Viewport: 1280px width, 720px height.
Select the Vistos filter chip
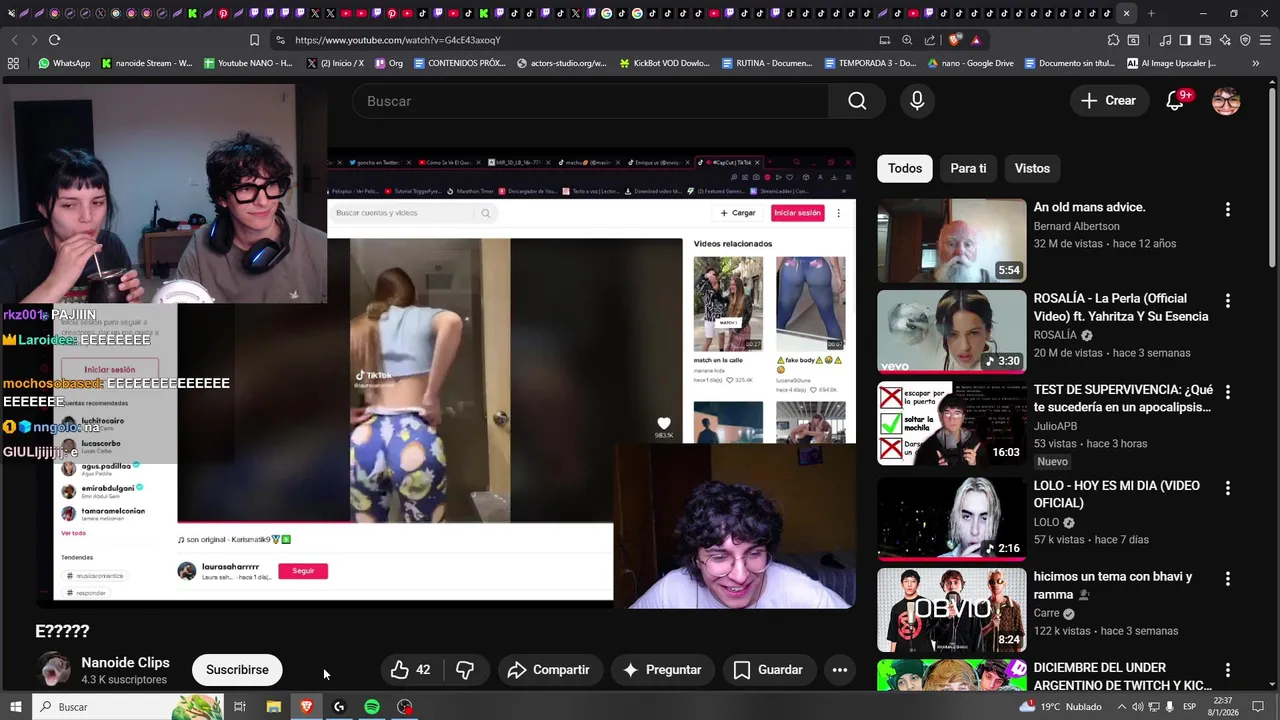coord(1032,168)
